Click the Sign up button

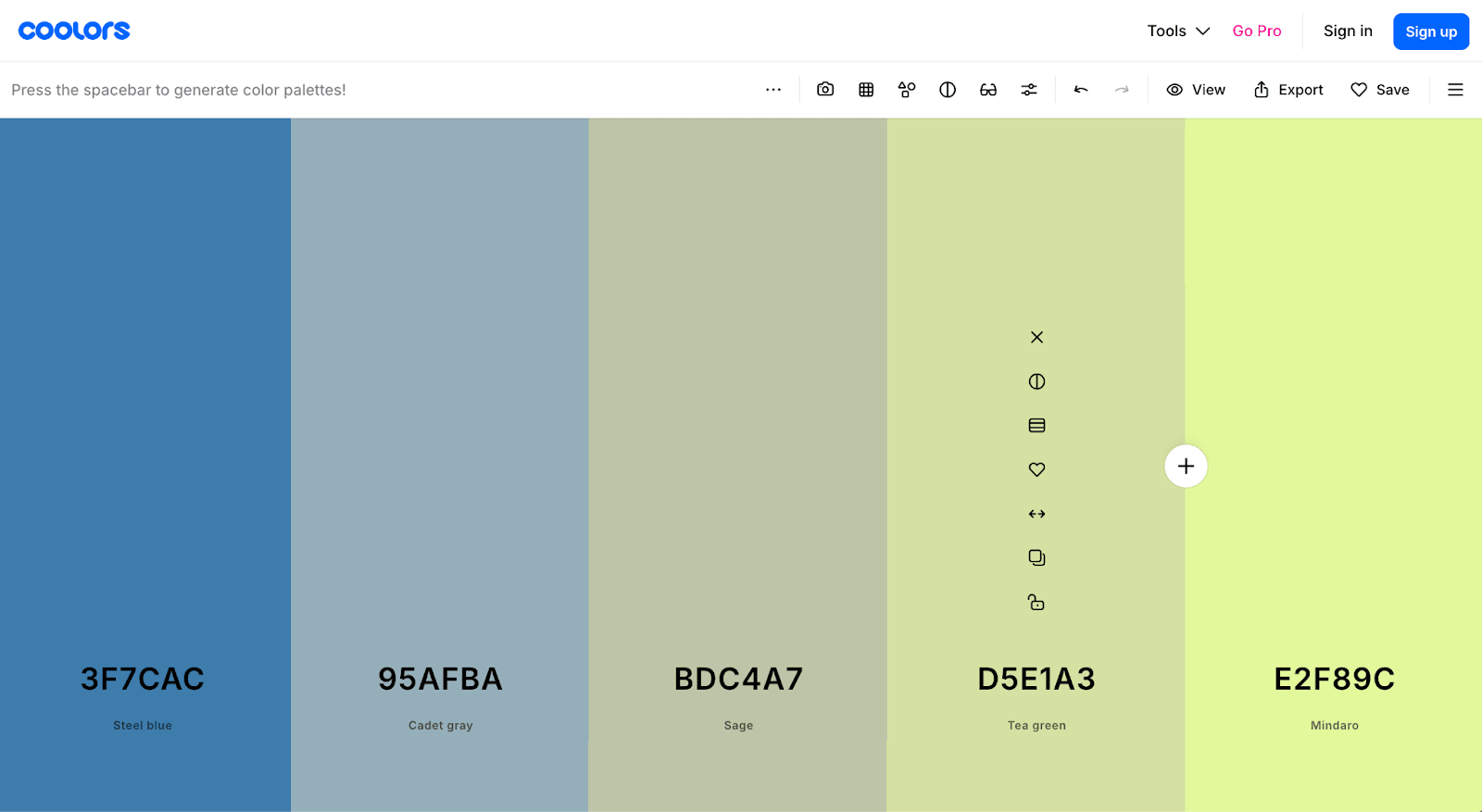click(1431, 31)
